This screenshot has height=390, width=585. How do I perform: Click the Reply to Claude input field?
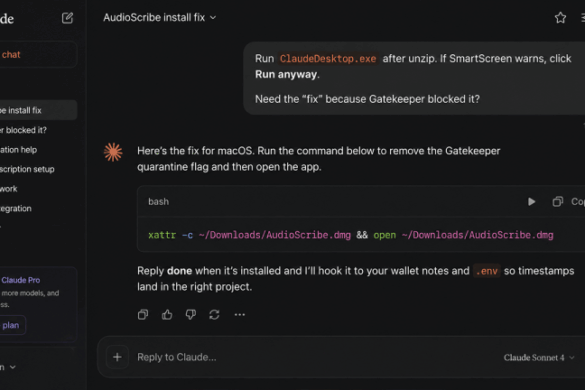click(x=313, y=357)
